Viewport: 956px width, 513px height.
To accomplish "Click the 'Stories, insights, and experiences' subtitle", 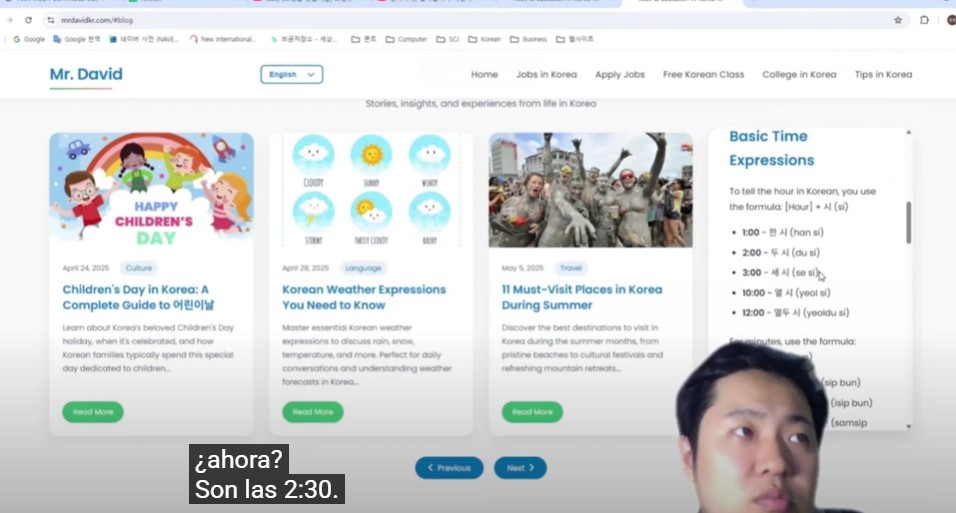I will tap(481, 104).
